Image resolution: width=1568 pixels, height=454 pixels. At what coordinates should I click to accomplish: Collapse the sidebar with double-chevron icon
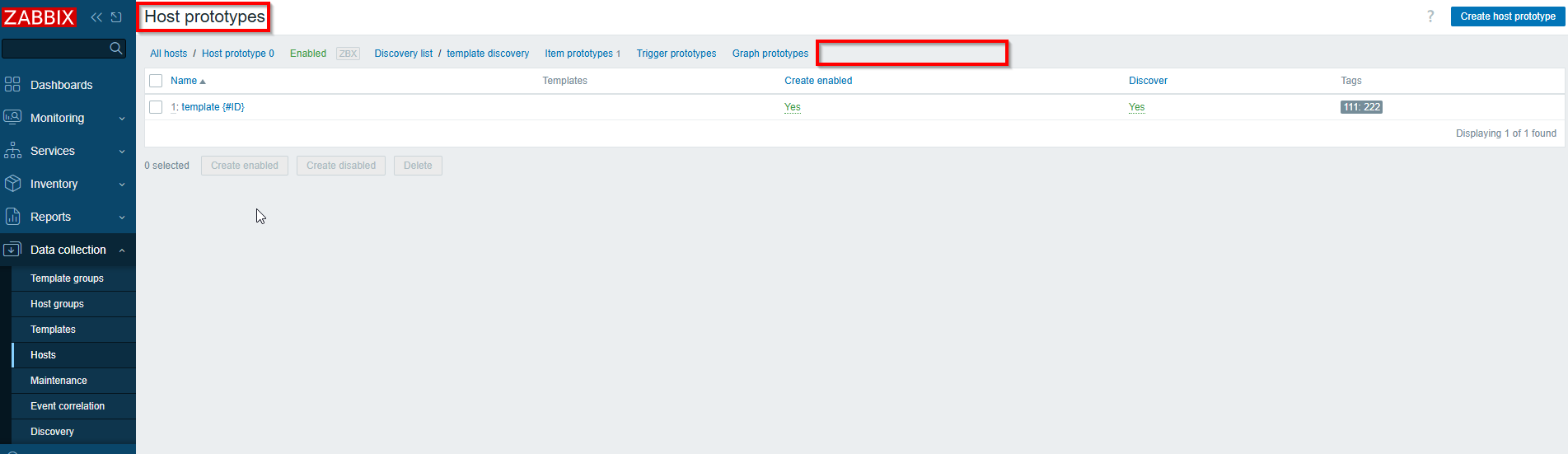(x=96, y=17)
